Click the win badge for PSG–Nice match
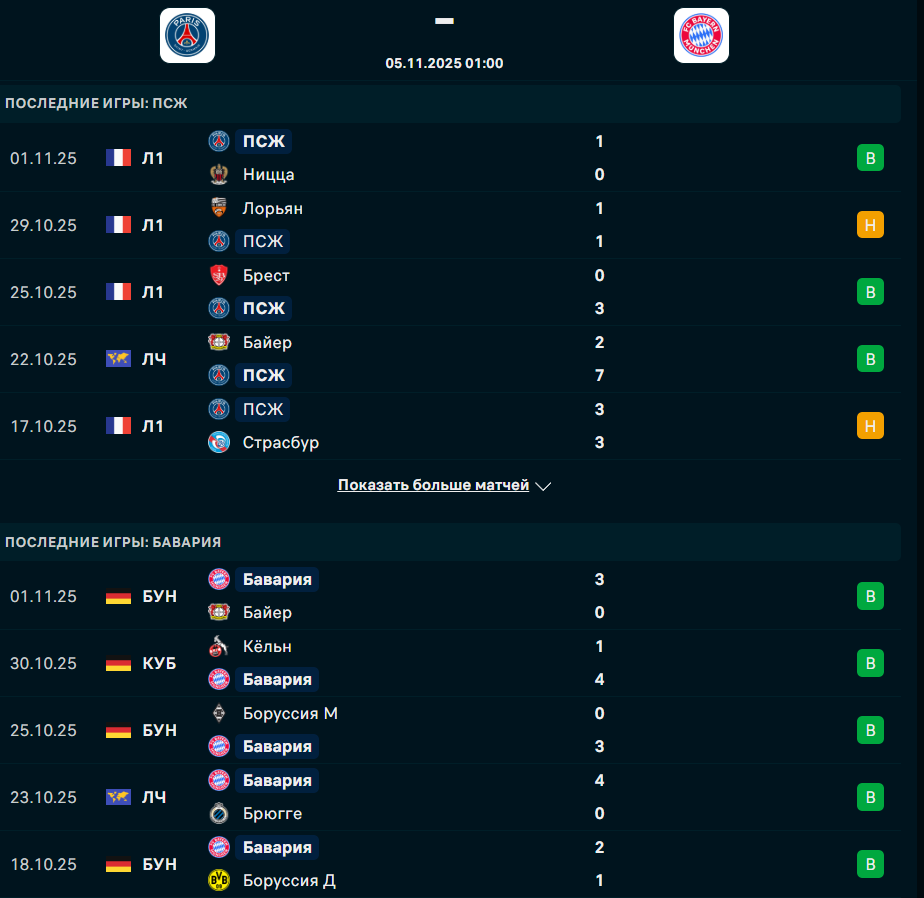The width and height of the screenshot is (924, 898). [x=870, y=158]
